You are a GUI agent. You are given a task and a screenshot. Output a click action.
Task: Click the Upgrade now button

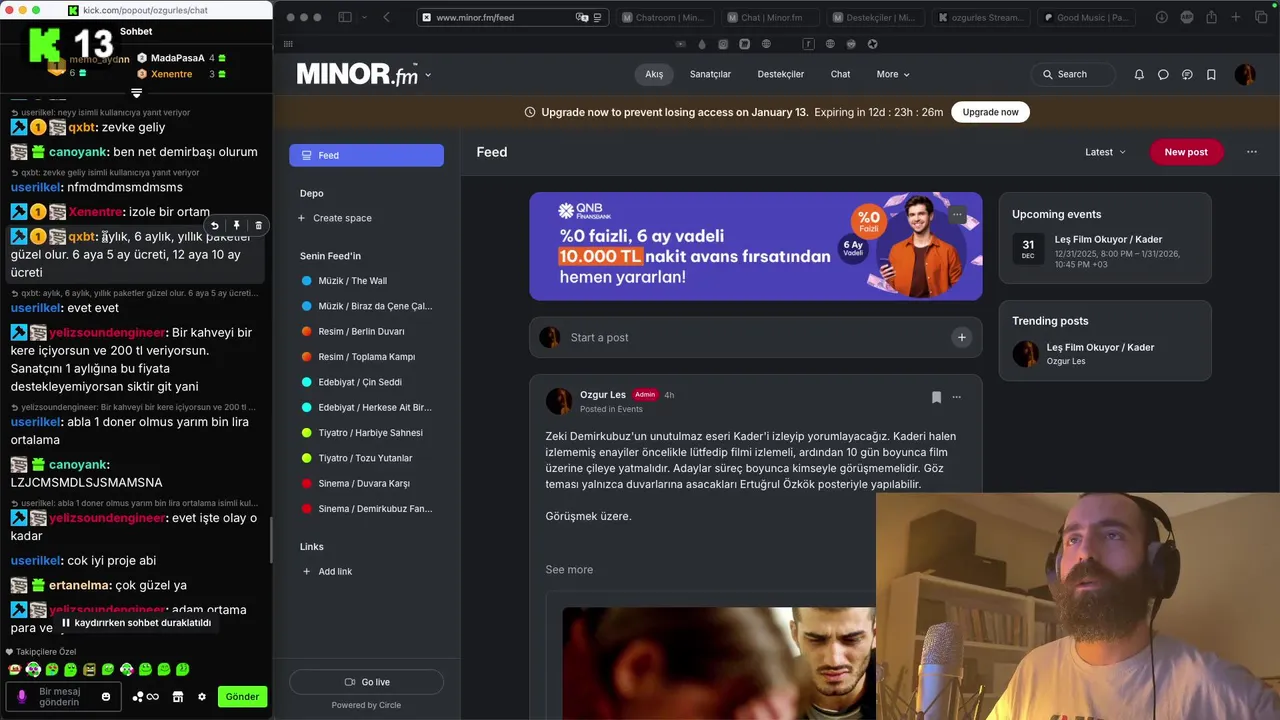pyautogui.click(x=990, y=112)
